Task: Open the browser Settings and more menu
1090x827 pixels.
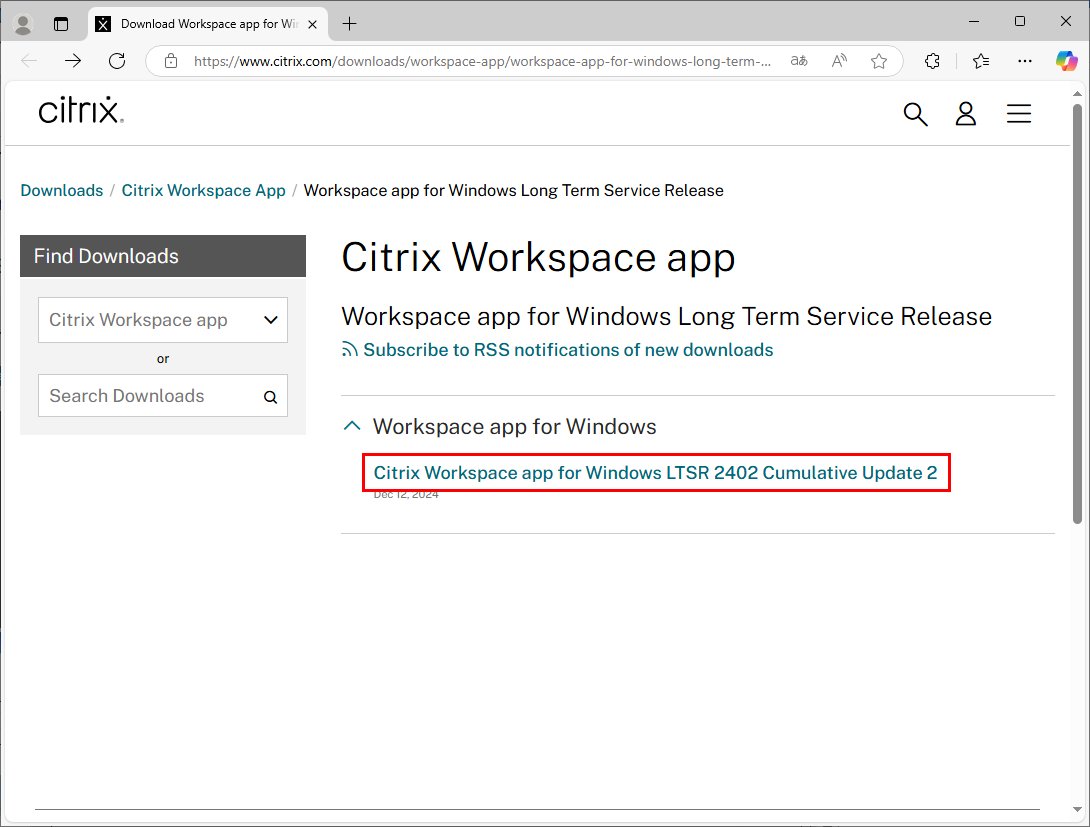Action: [1025, 61]
